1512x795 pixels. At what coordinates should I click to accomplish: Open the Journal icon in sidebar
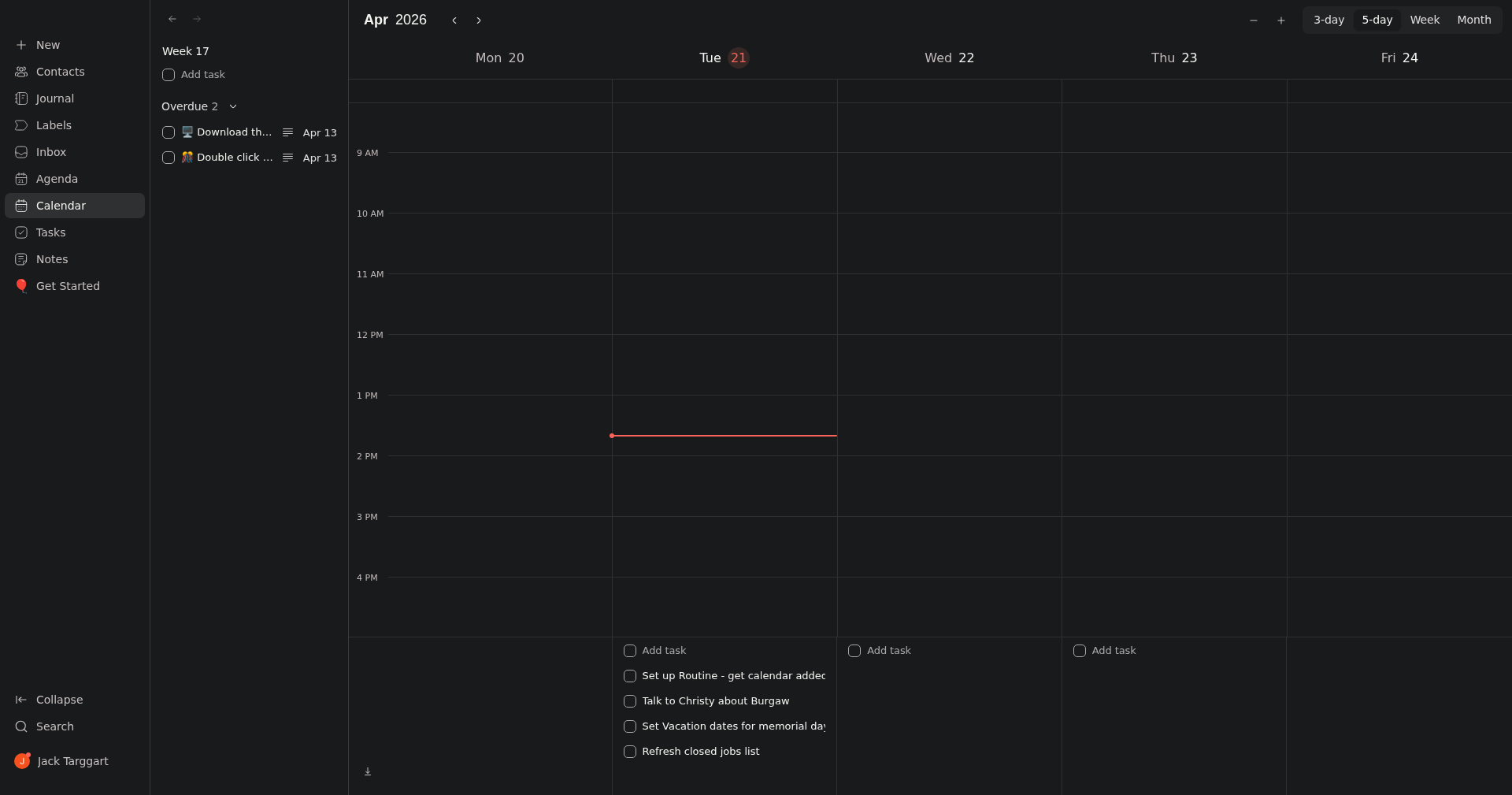(21, 98)
